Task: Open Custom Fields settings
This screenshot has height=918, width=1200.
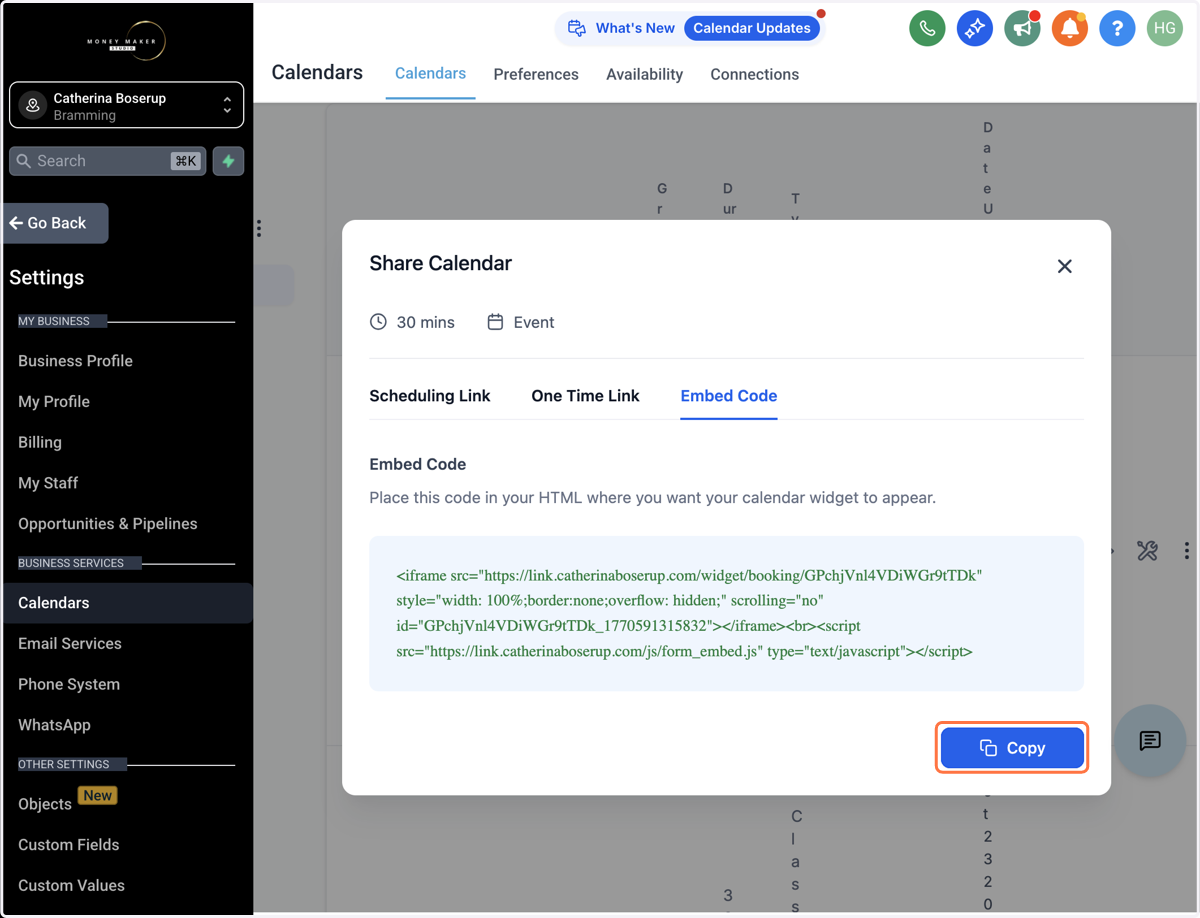Action: (69, 845)
